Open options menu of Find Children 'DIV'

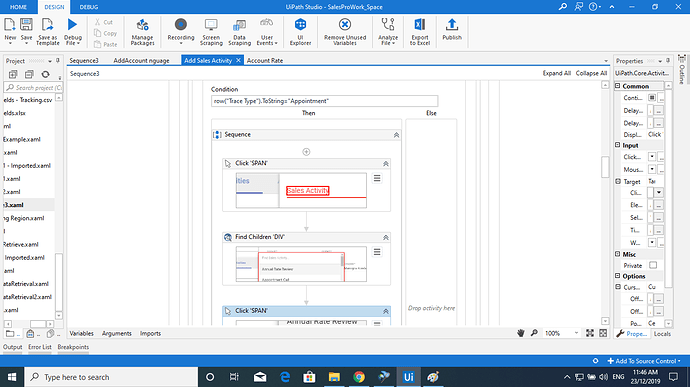[377, 252]
